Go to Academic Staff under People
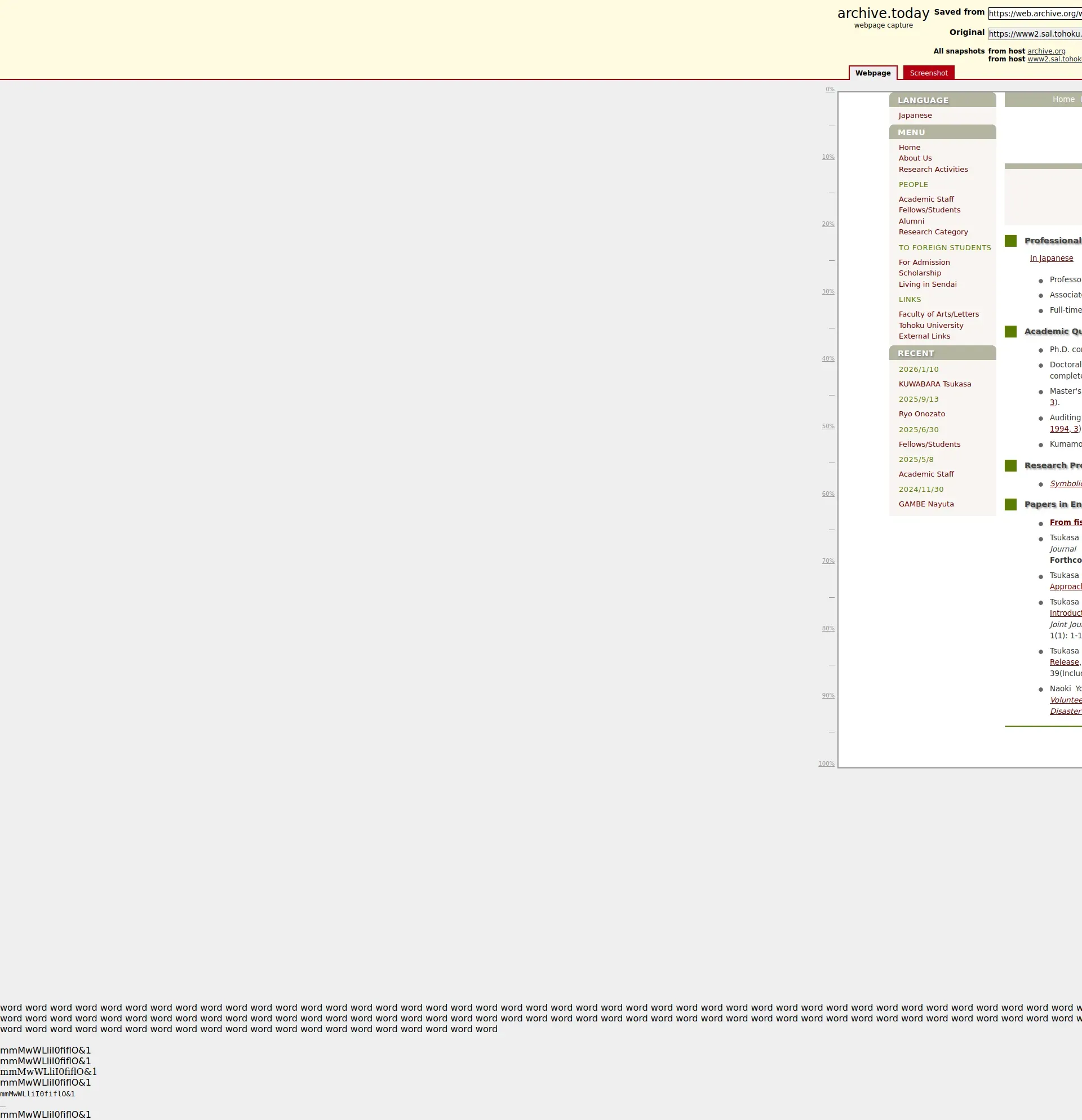The image size is (1082, 1120). 926,199
